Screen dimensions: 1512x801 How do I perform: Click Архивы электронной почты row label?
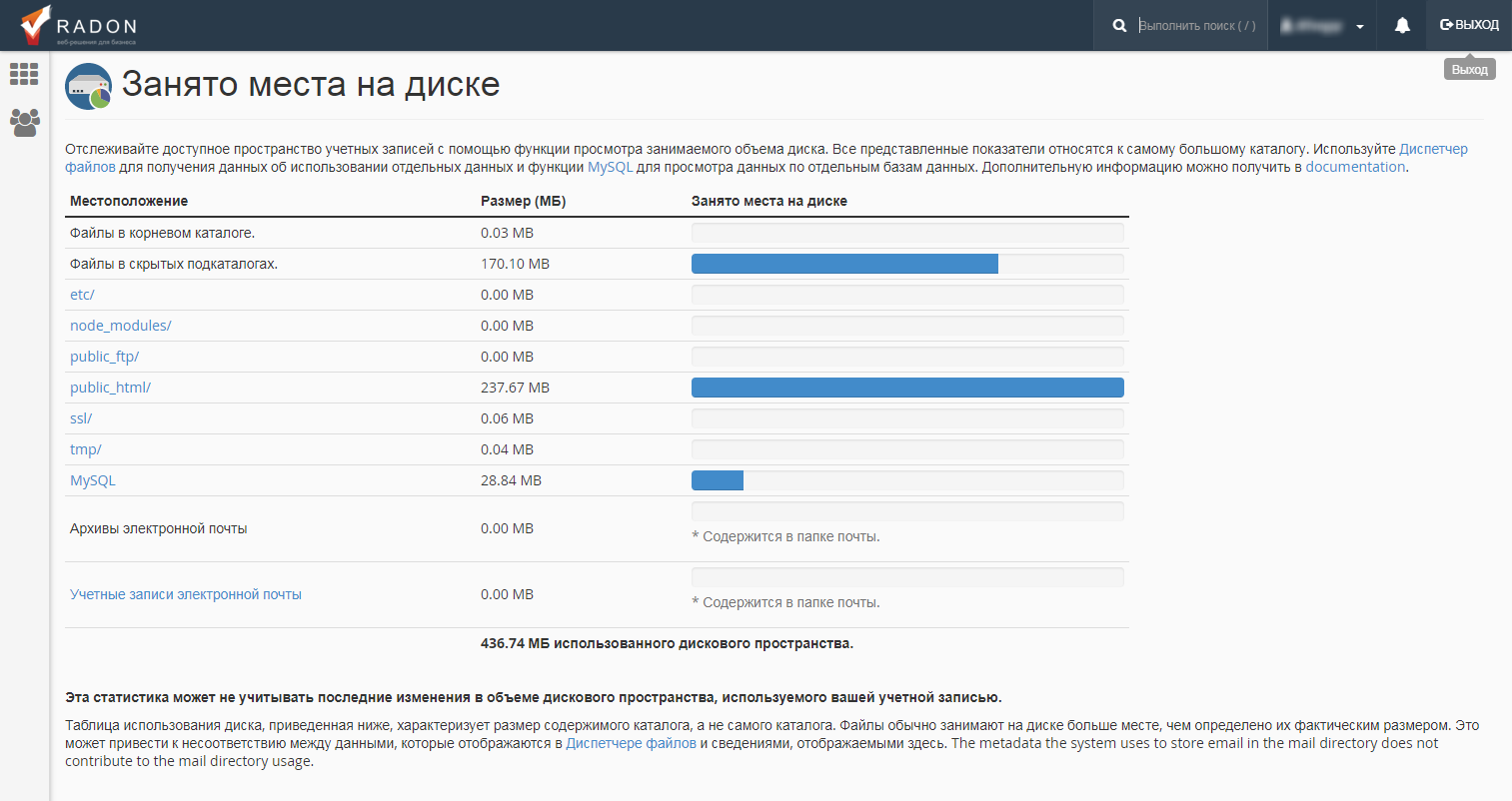pyautogui.click(x=159, y=528)
